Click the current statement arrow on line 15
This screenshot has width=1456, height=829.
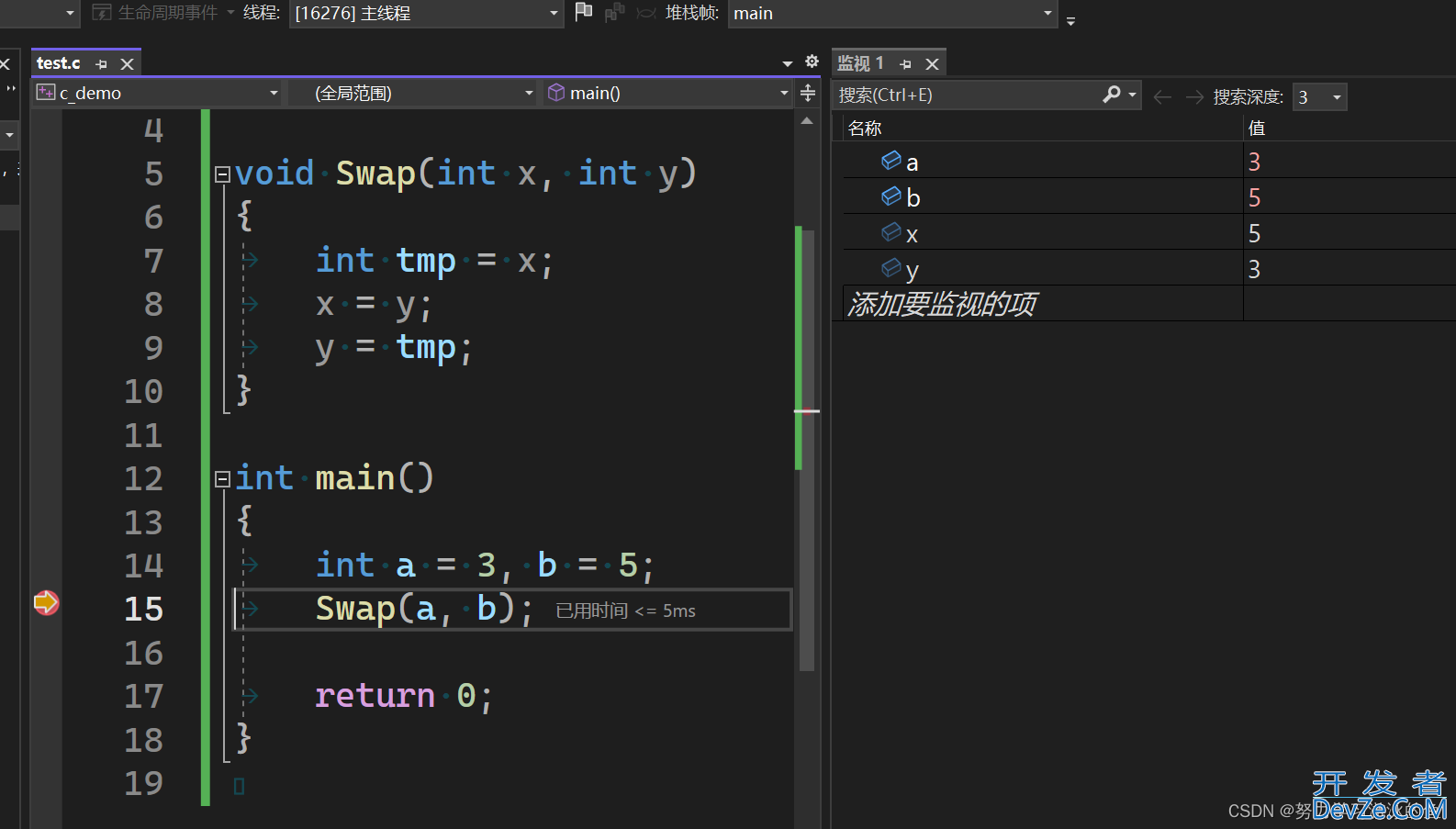(x=46, y=603)
